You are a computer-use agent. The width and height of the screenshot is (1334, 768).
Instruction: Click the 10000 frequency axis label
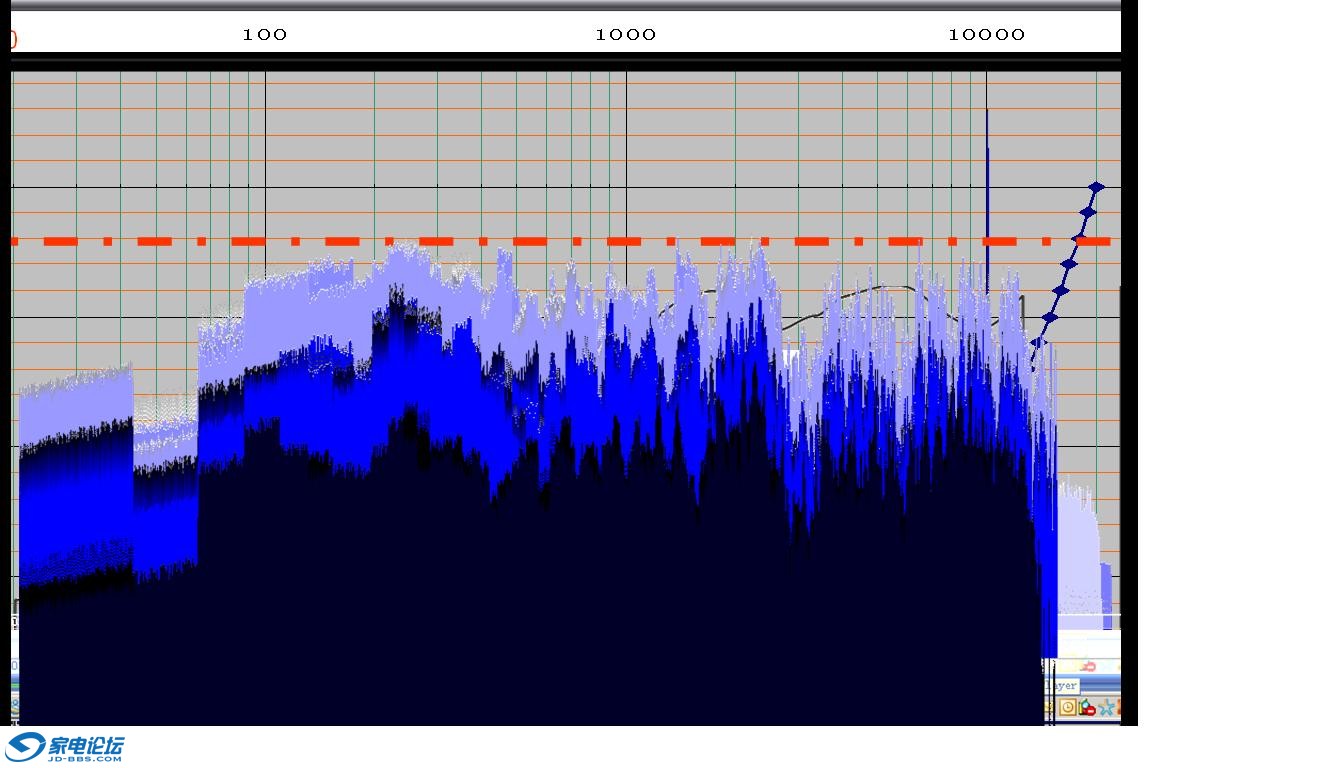point(986,35)
